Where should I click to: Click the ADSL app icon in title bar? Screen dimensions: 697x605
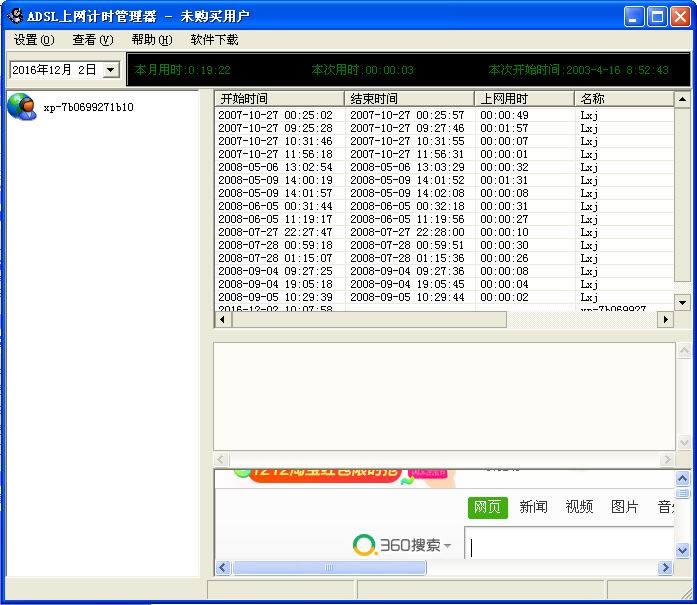tap(15, 16)
